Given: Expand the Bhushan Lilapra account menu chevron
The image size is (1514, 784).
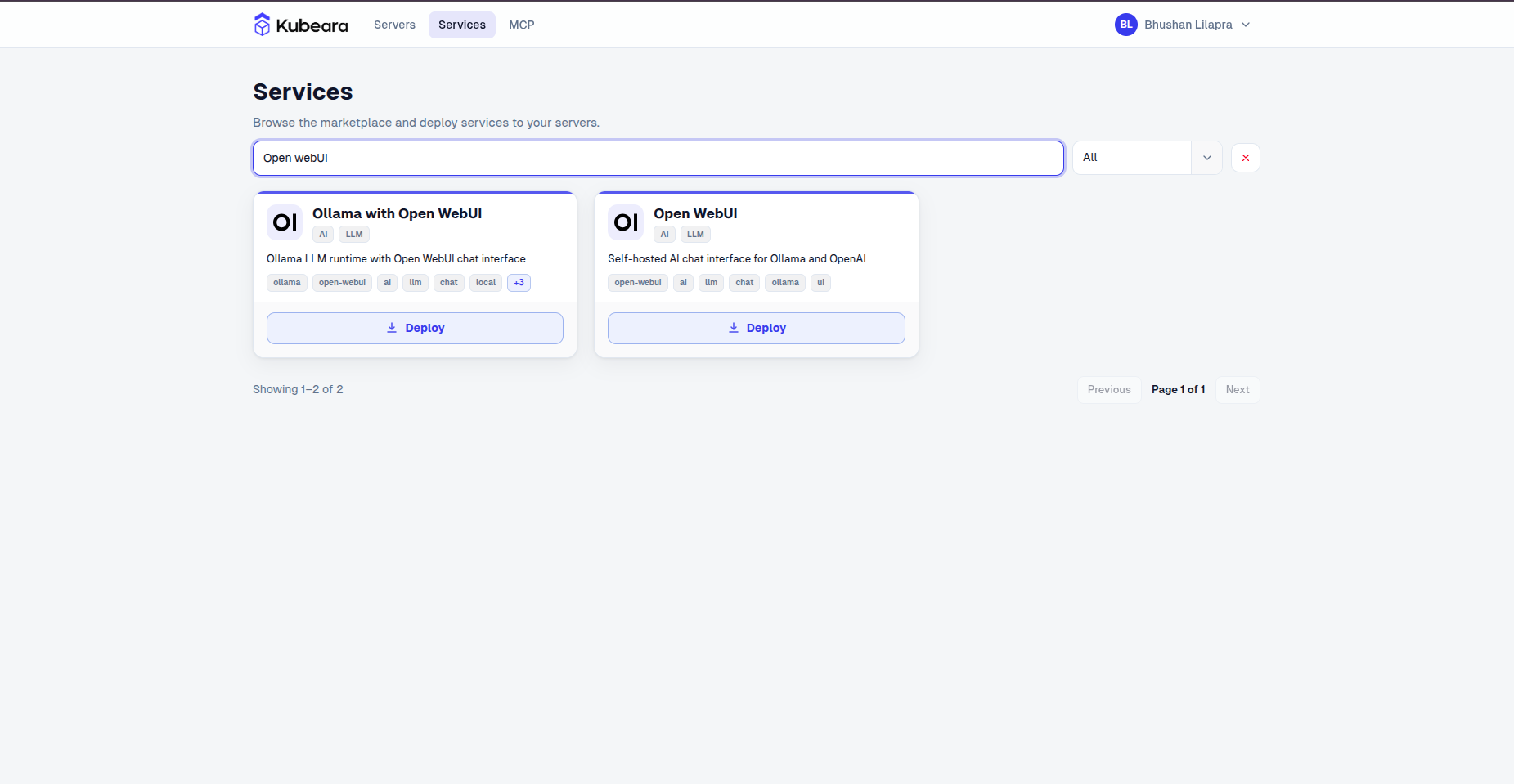Looking at the screenshot, I should (1246, 25).
